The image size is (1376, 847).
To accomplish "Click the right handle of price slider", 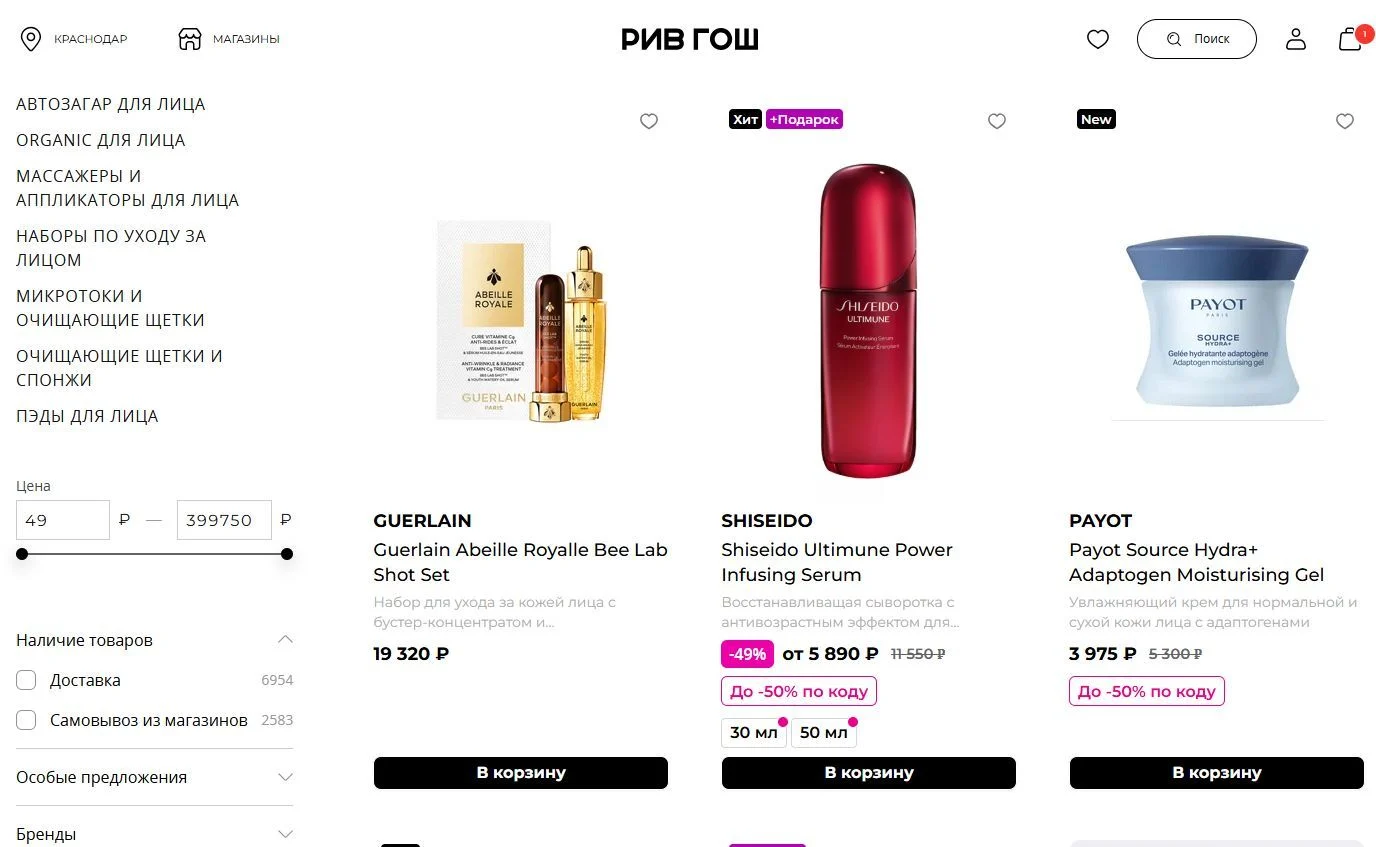I will [x=287, y=554].
